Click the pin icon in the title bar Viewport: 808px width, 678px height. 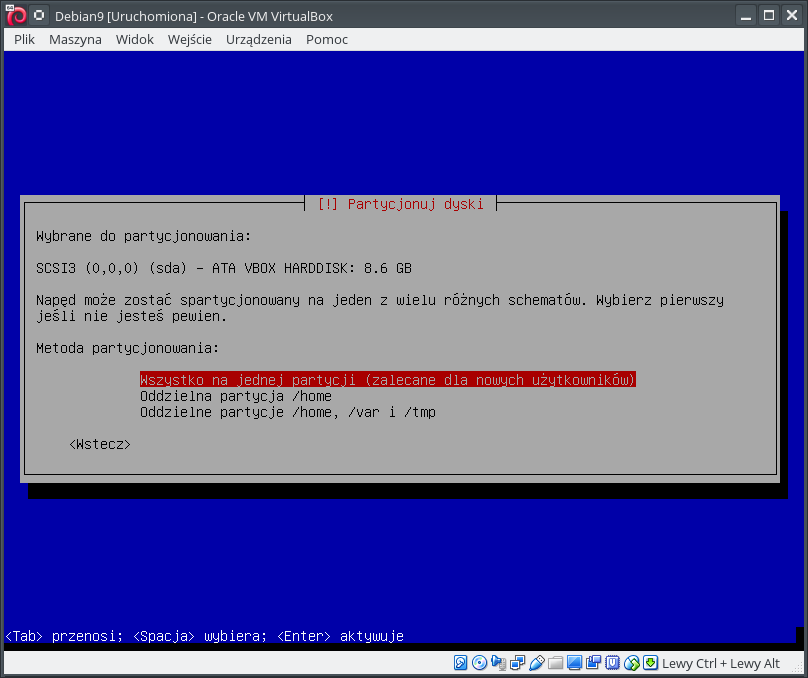click(39, 15)
